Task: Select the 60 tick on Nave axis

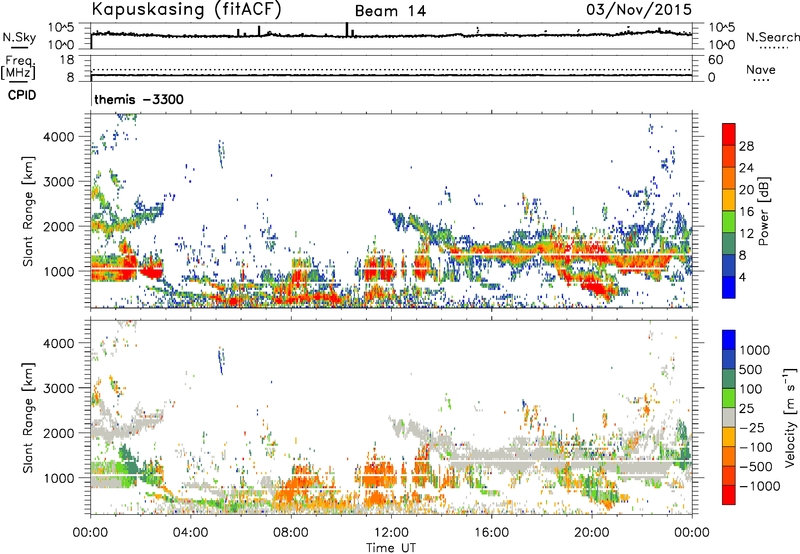Action: coord(715,60)
